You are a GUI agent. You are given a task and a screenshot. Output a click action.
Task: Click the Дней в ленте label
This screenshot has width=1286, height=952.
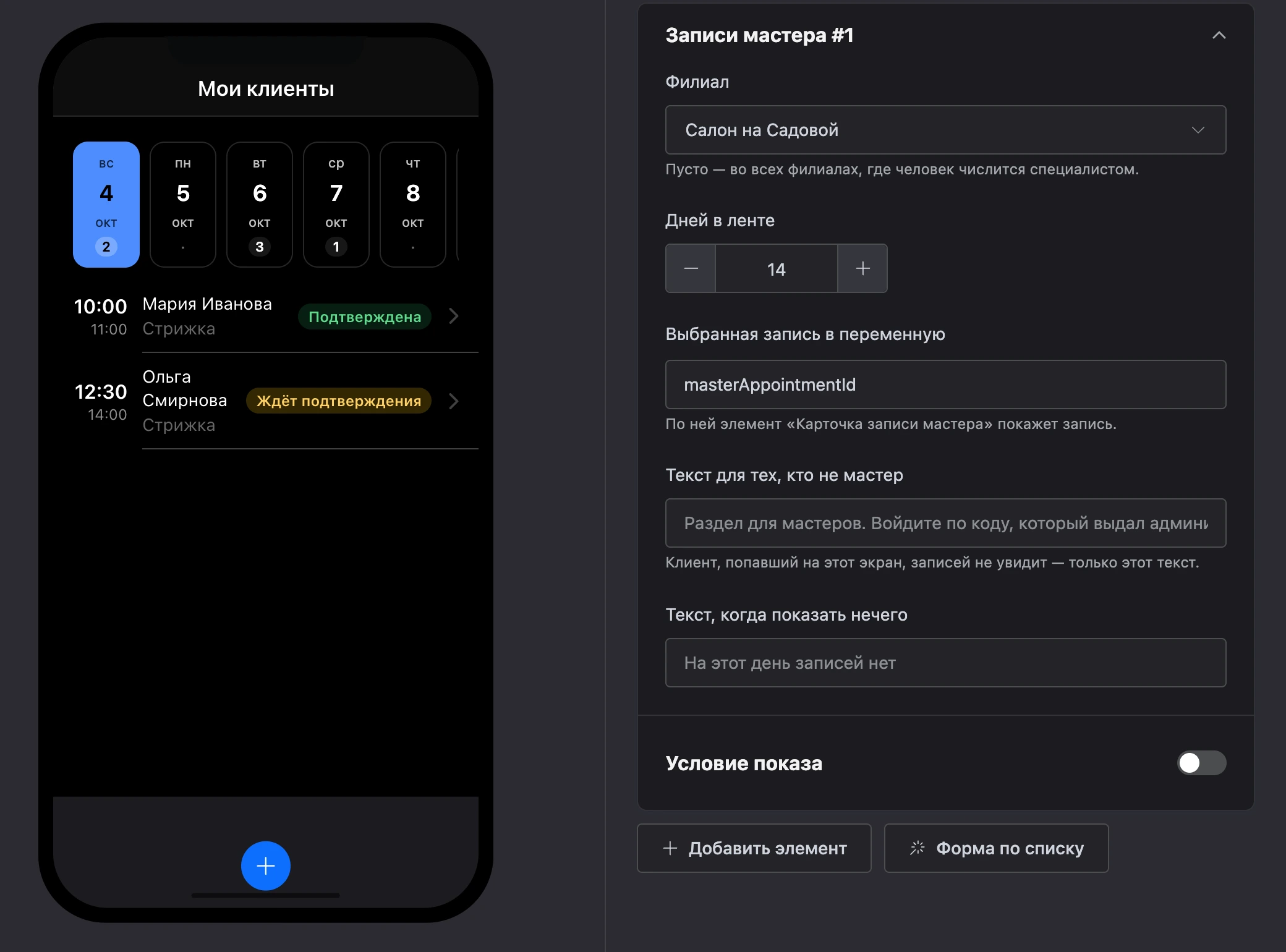point(720,221)
